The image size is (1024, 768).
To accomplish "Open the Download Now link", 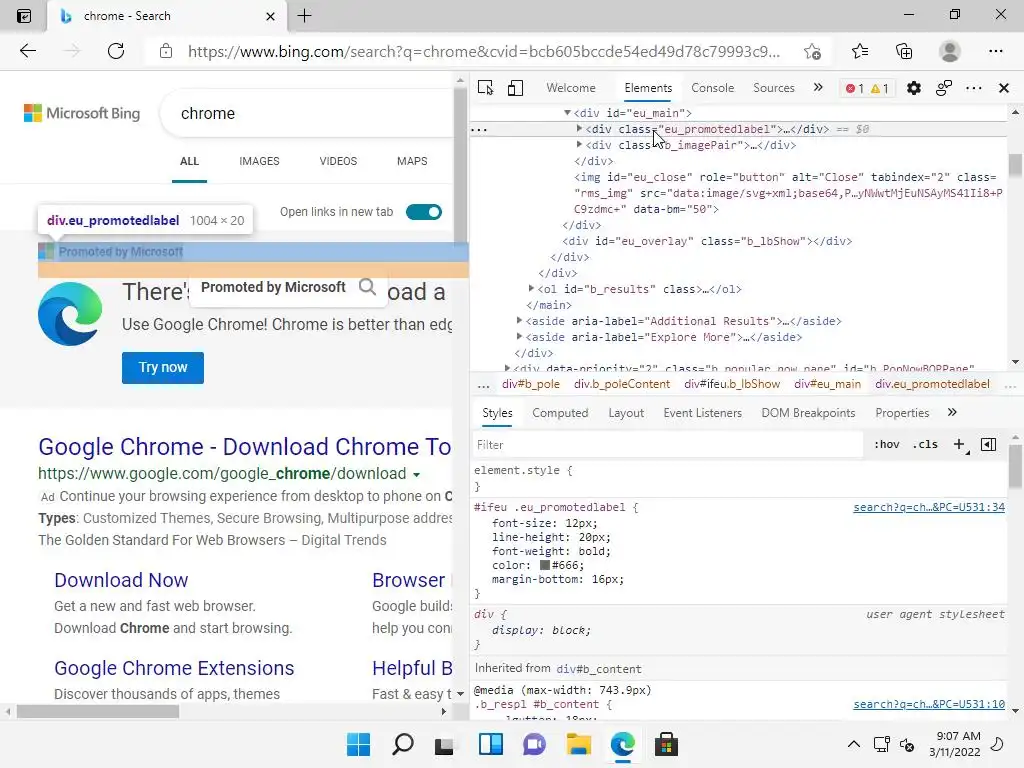I will [x=121, y=580].
